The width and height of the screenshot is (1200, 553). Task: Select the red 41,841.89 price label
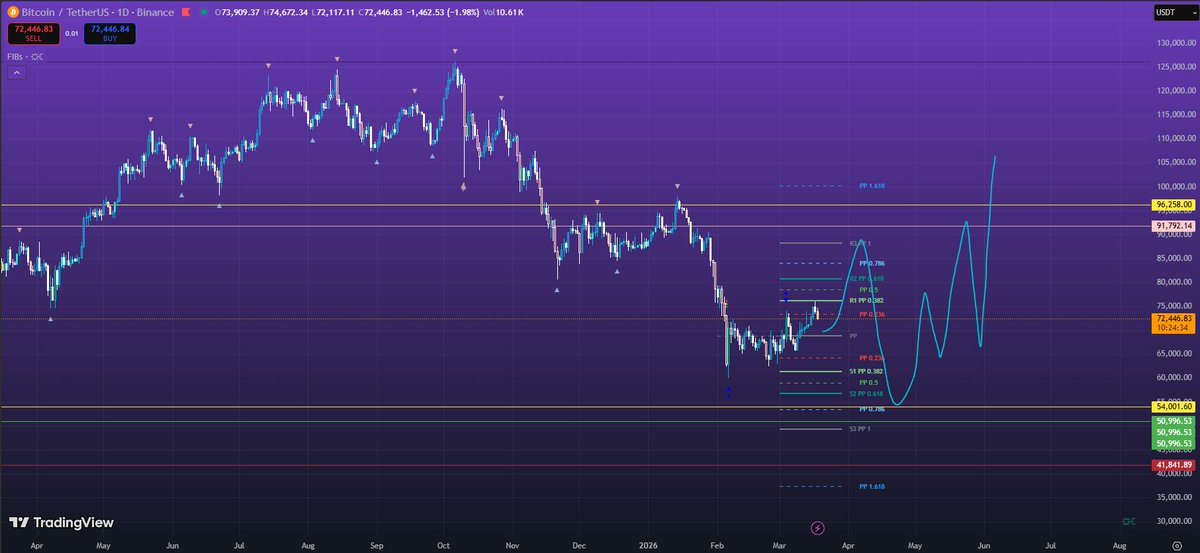click(1174, 466)
